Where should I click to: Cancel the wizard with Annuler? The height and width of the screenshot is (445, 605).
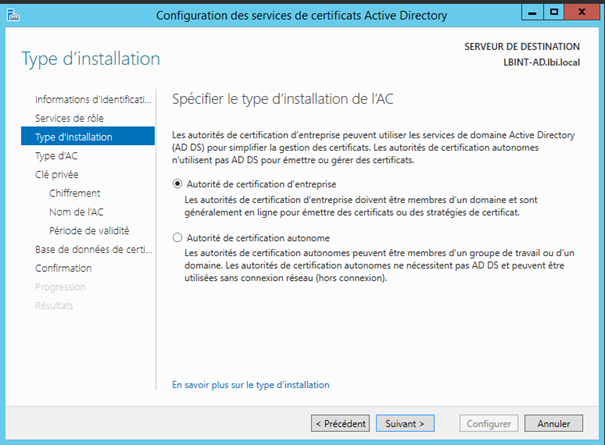tap(553, 423)
